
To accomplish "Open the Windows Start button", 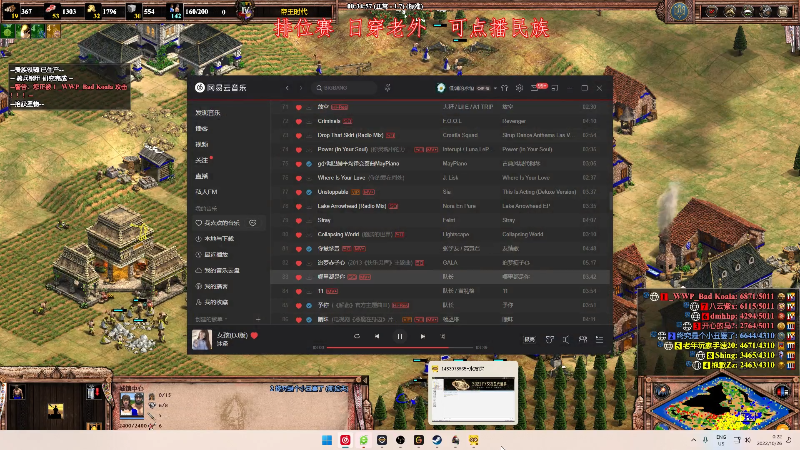I will 327,440.
